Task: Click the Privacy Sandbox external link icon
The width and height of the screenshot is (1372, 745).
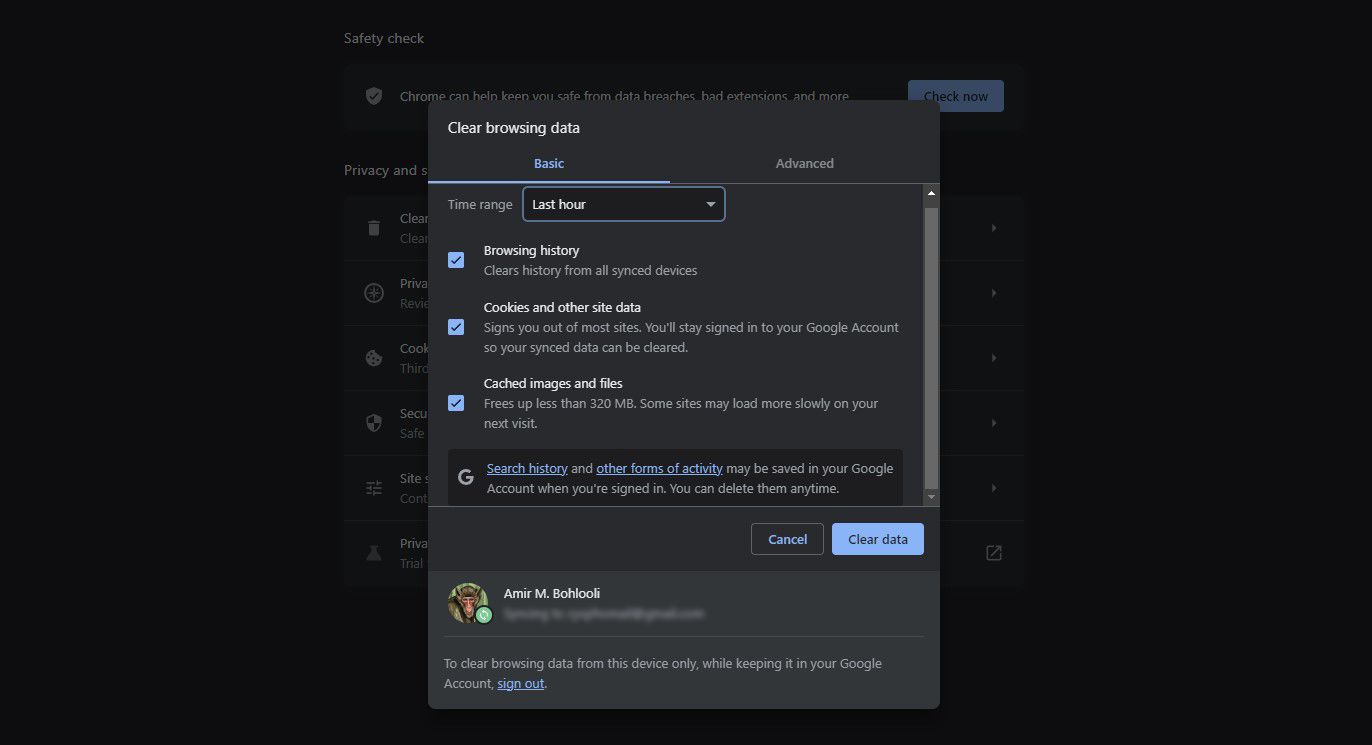Action: (x=993, y=552)
